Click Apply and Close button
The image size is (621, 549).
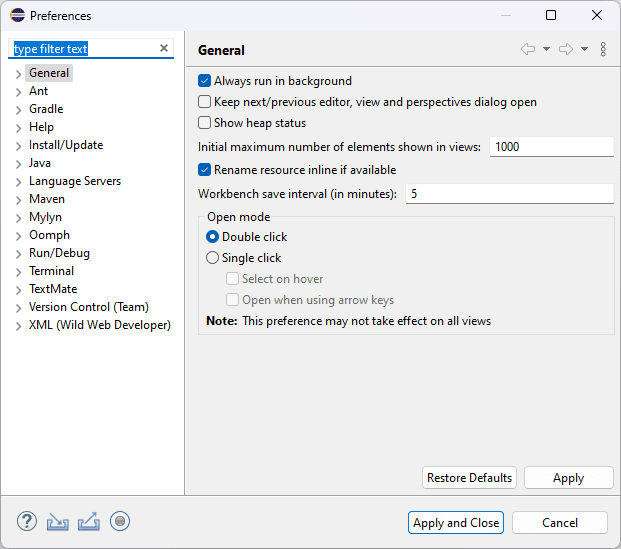point(456,523)
